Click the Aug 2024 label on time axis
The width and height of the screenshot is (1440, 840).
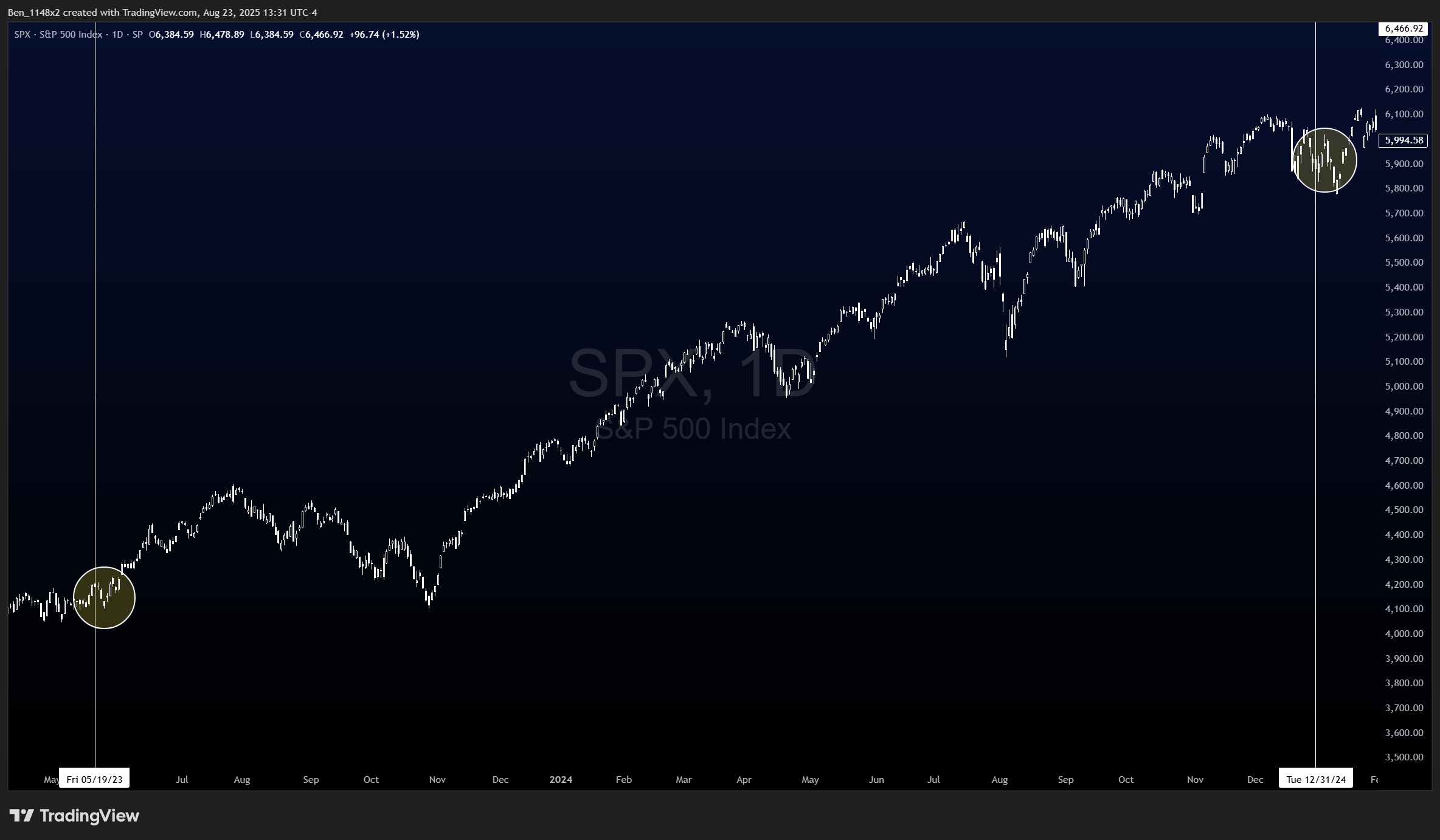coord(1000,779)
